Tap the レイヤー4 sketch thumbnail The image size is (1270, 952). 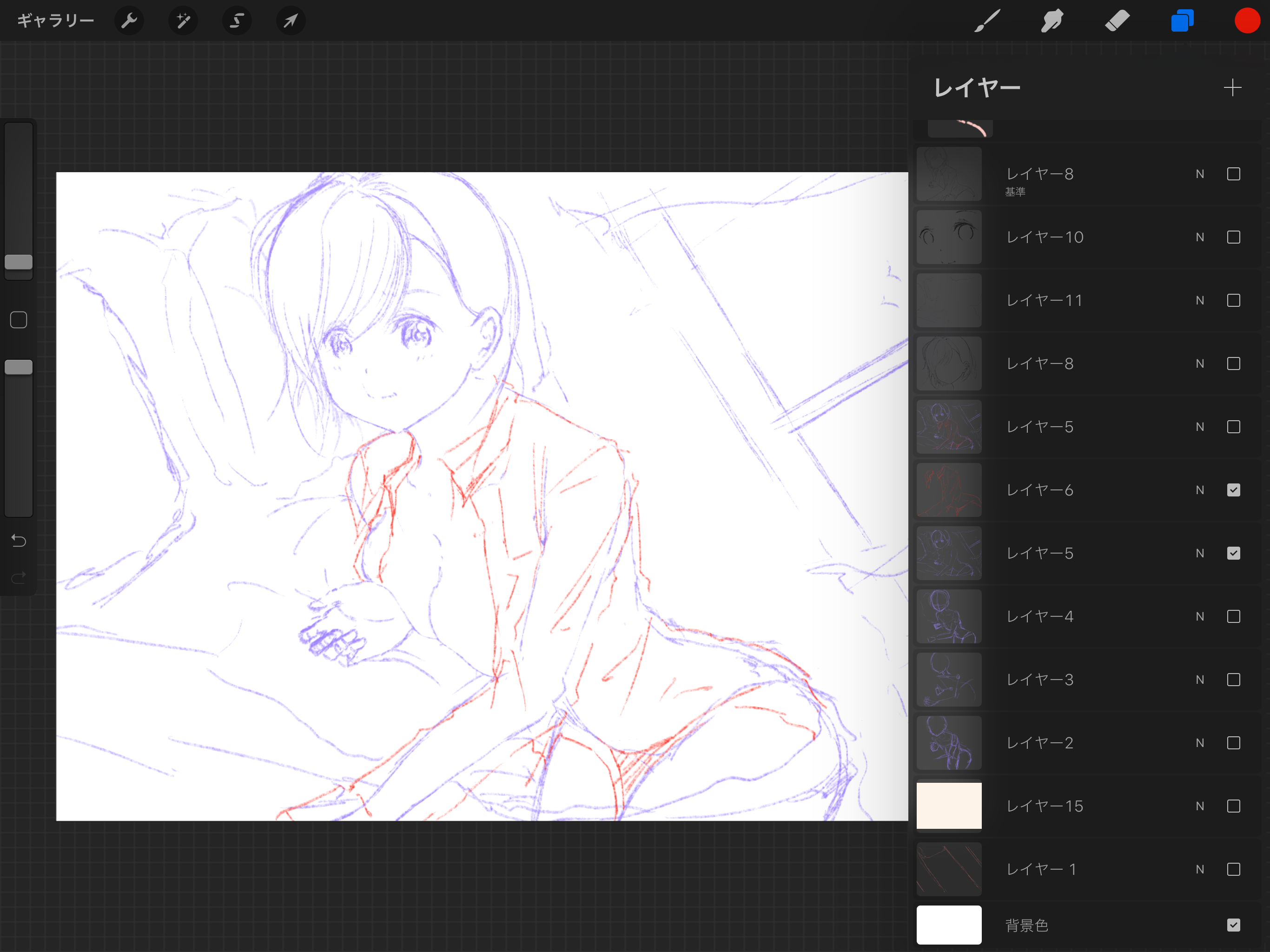pos(948,616)
